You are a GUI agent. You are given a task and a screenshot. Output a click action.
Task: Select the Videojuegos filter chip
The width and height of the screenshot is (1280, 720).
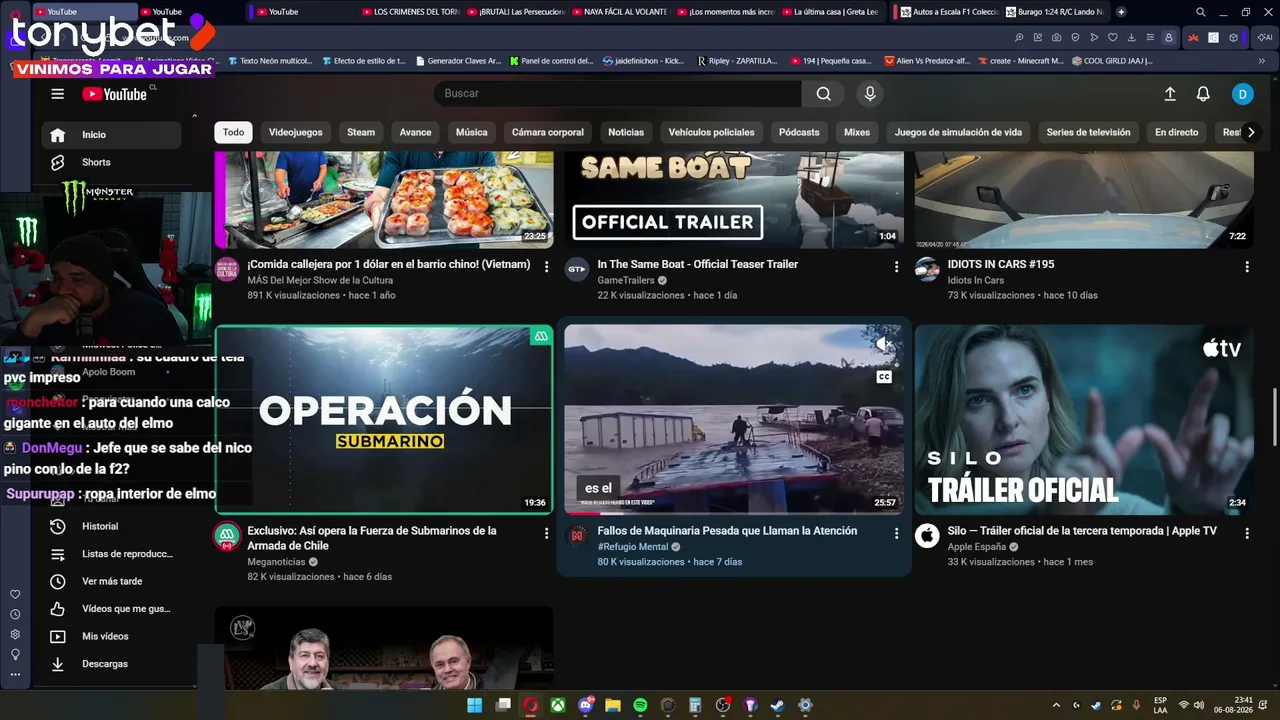[296, 132]
